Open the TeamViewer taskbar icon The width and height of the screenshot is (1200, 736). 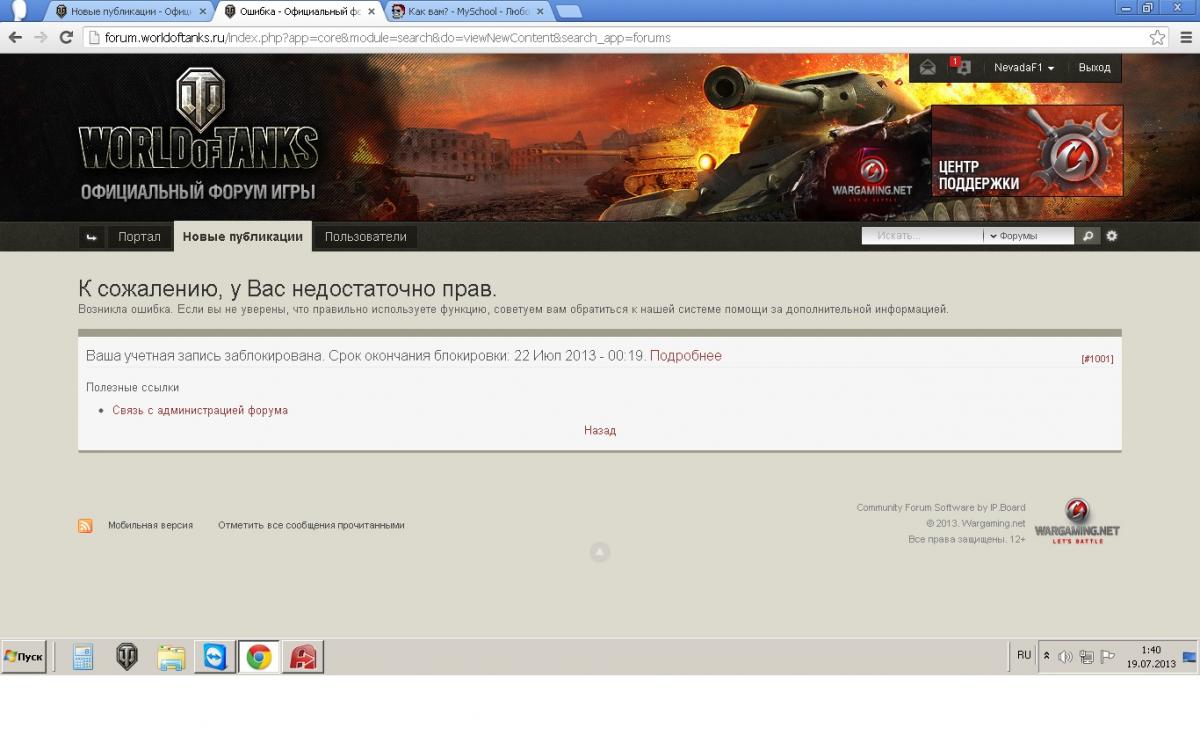tap(215, 657)
